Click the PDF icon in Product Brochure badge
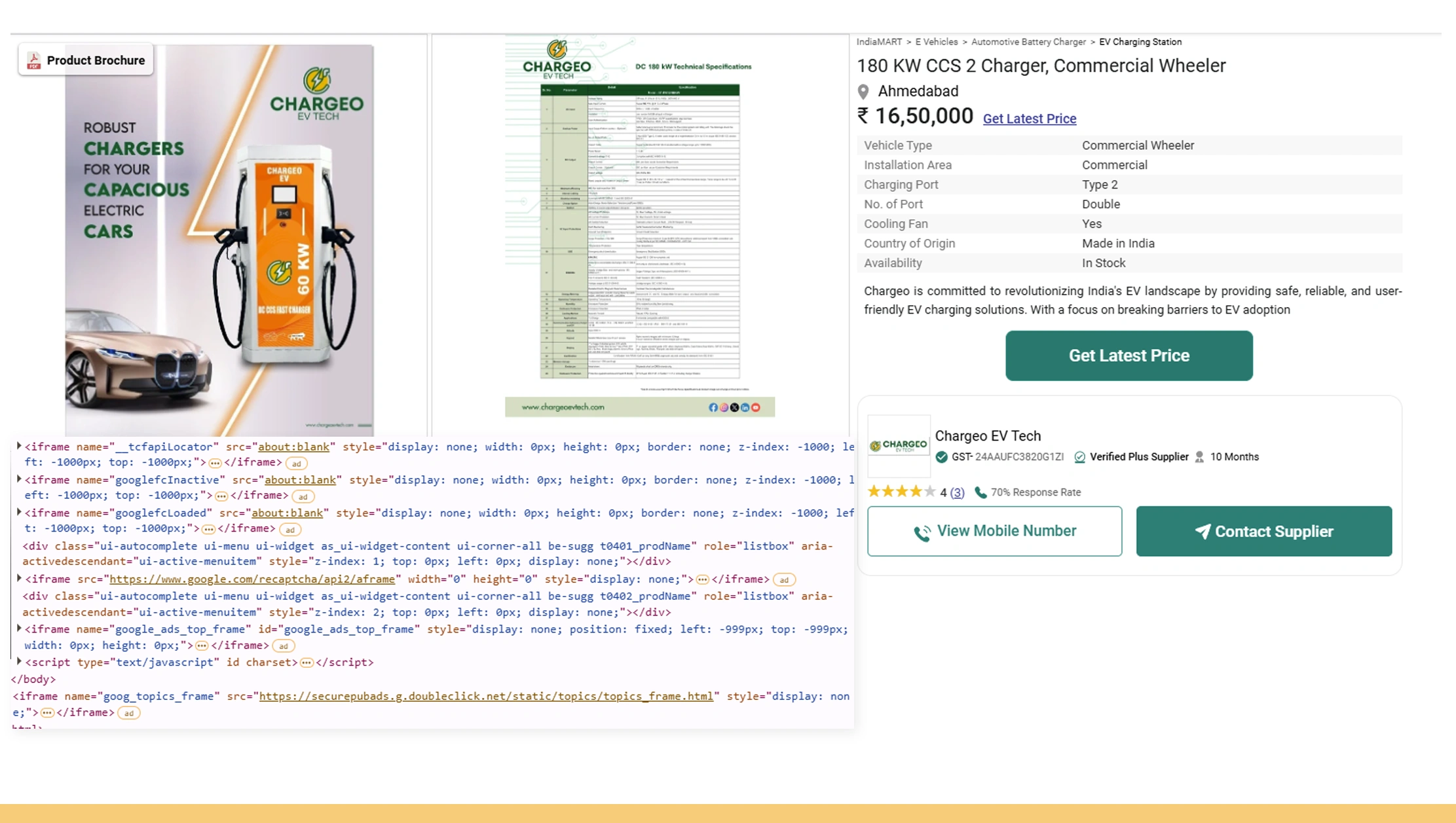This screenshot has height=823, width=1456. coord(33,60)
